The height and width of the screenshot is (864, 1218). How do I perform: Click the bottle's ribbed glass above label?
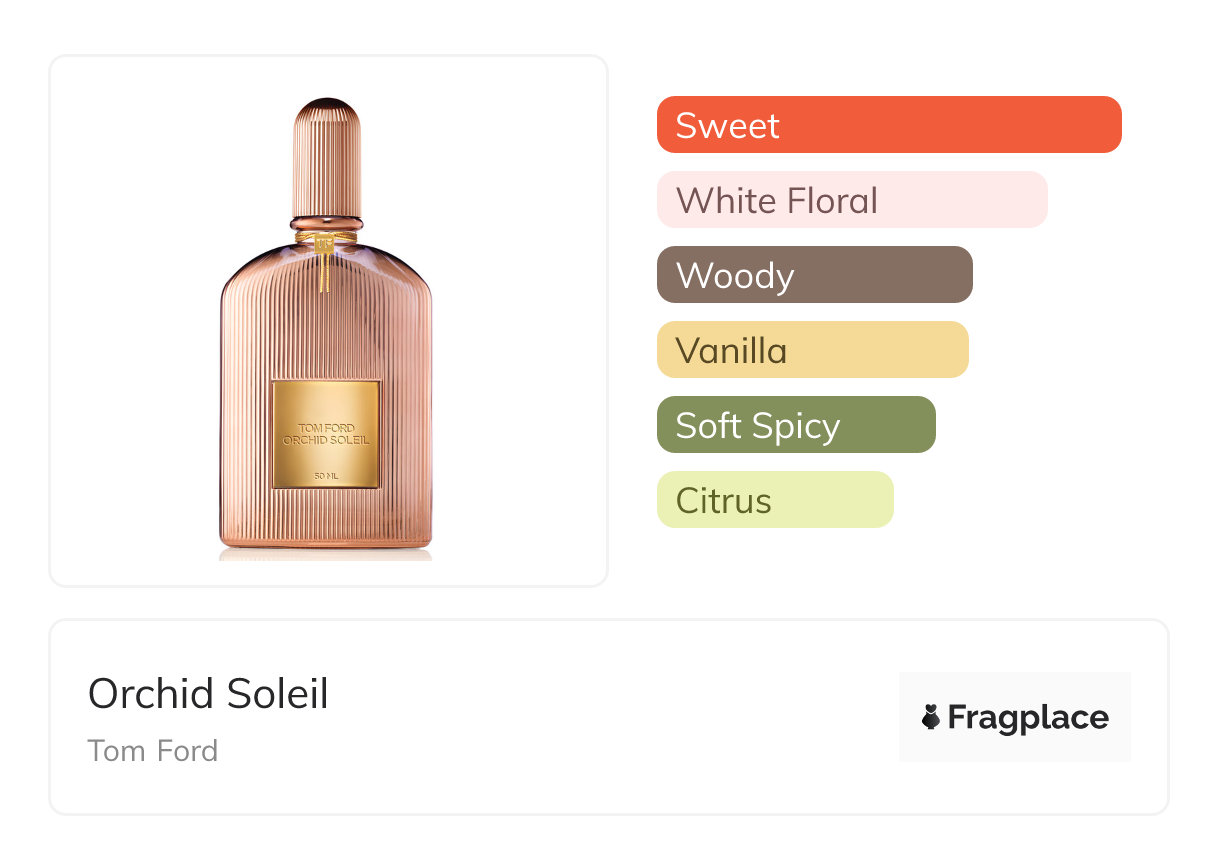pos(326,320)
